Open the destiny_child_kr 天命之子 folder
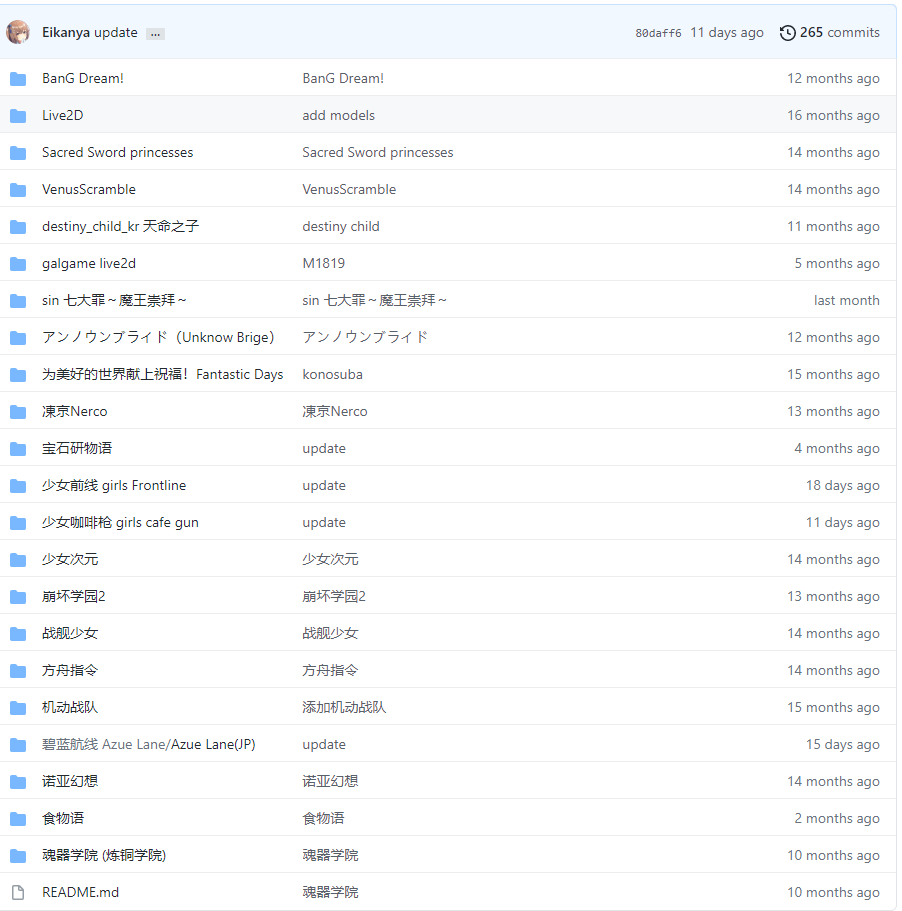The image size is (902, 911). [120, 227]
